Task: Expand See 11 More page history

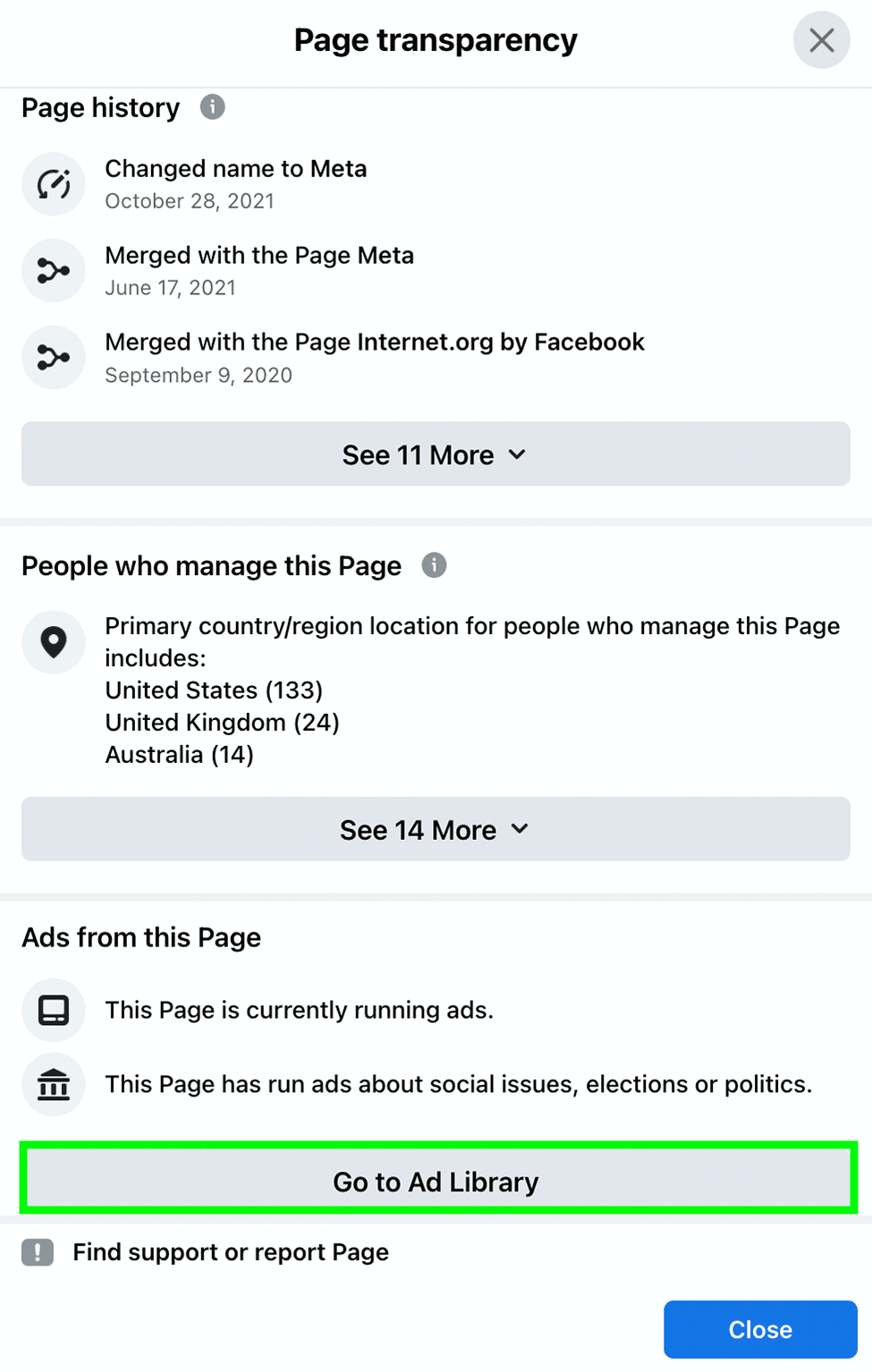Action: (x=436, y=454)
